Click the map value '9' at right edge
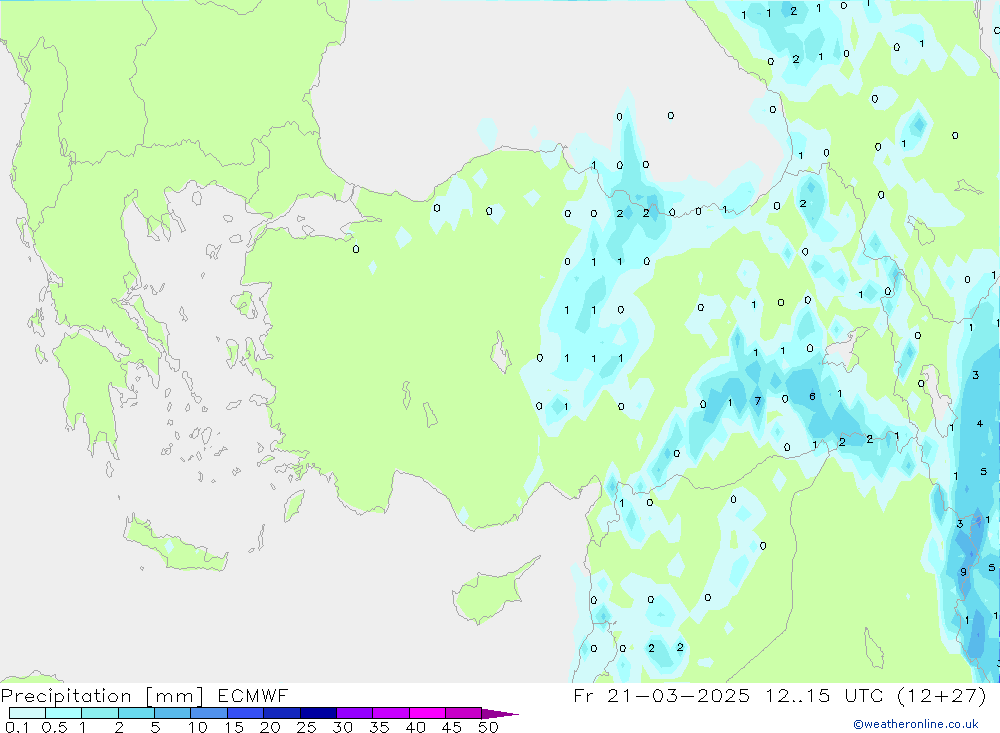 click(x=963, y=572)
